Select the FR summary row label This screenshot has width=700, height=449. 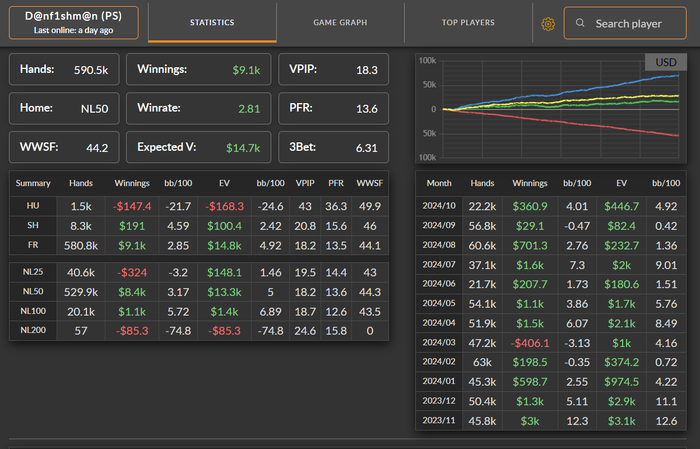(33, 245)
